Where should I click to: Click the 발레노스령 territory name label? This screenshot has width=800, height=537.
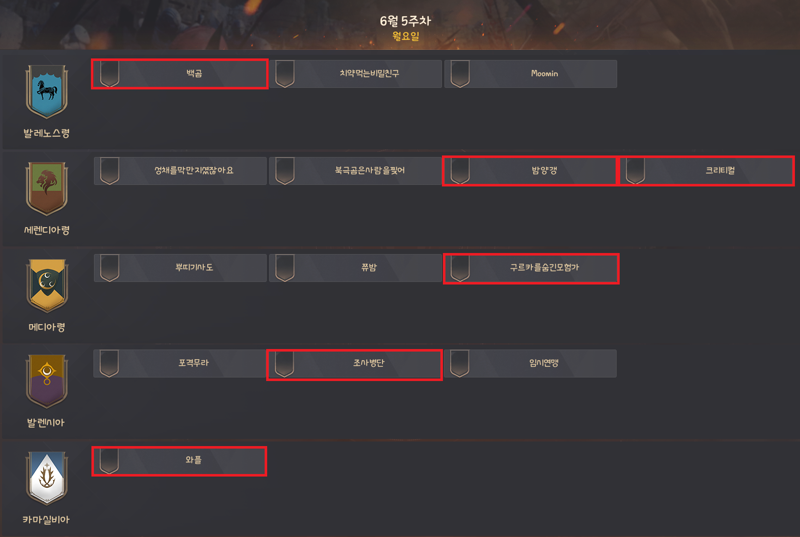46,133
